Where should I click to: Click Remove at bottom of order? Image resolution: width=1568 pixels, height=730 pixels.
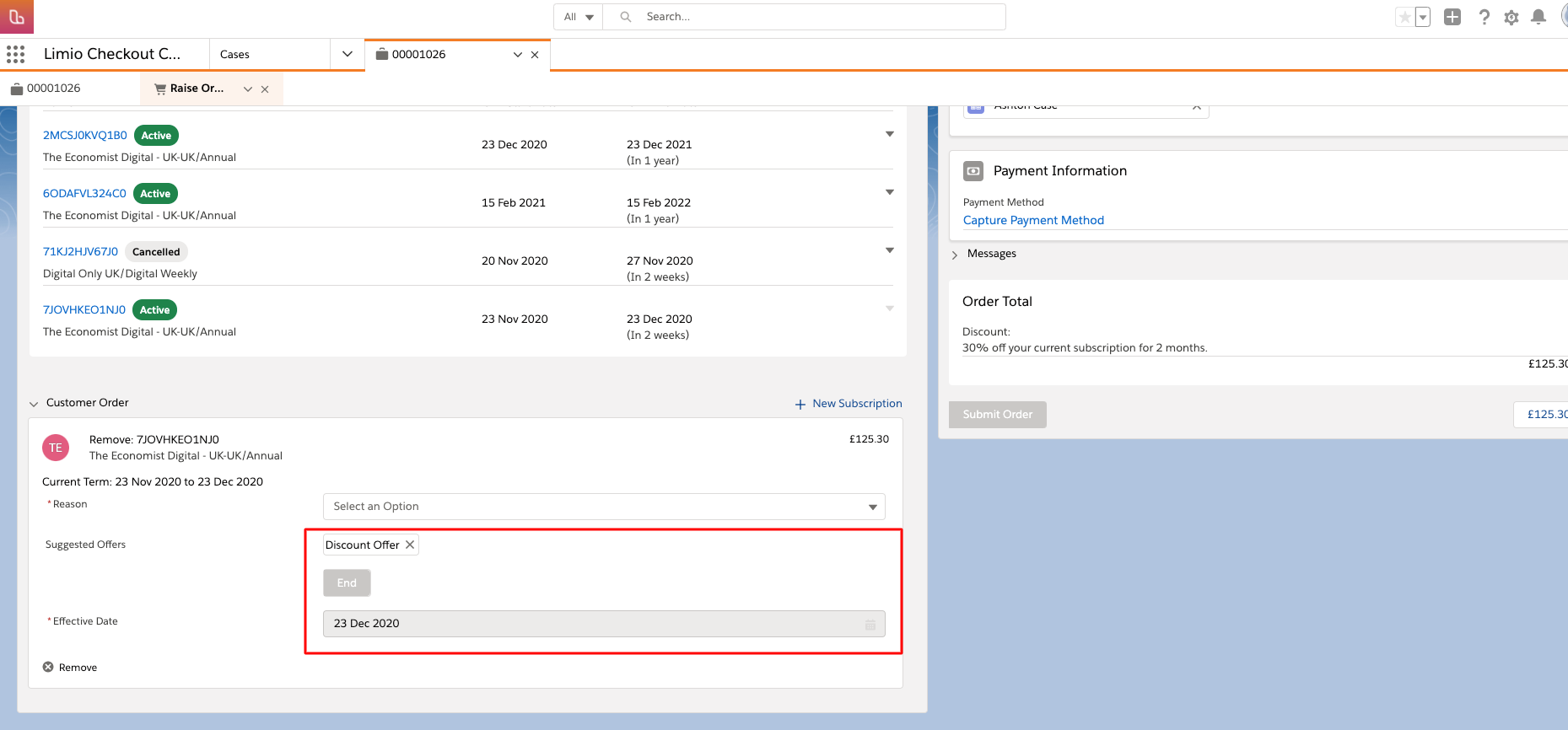(x=70, y=667)
